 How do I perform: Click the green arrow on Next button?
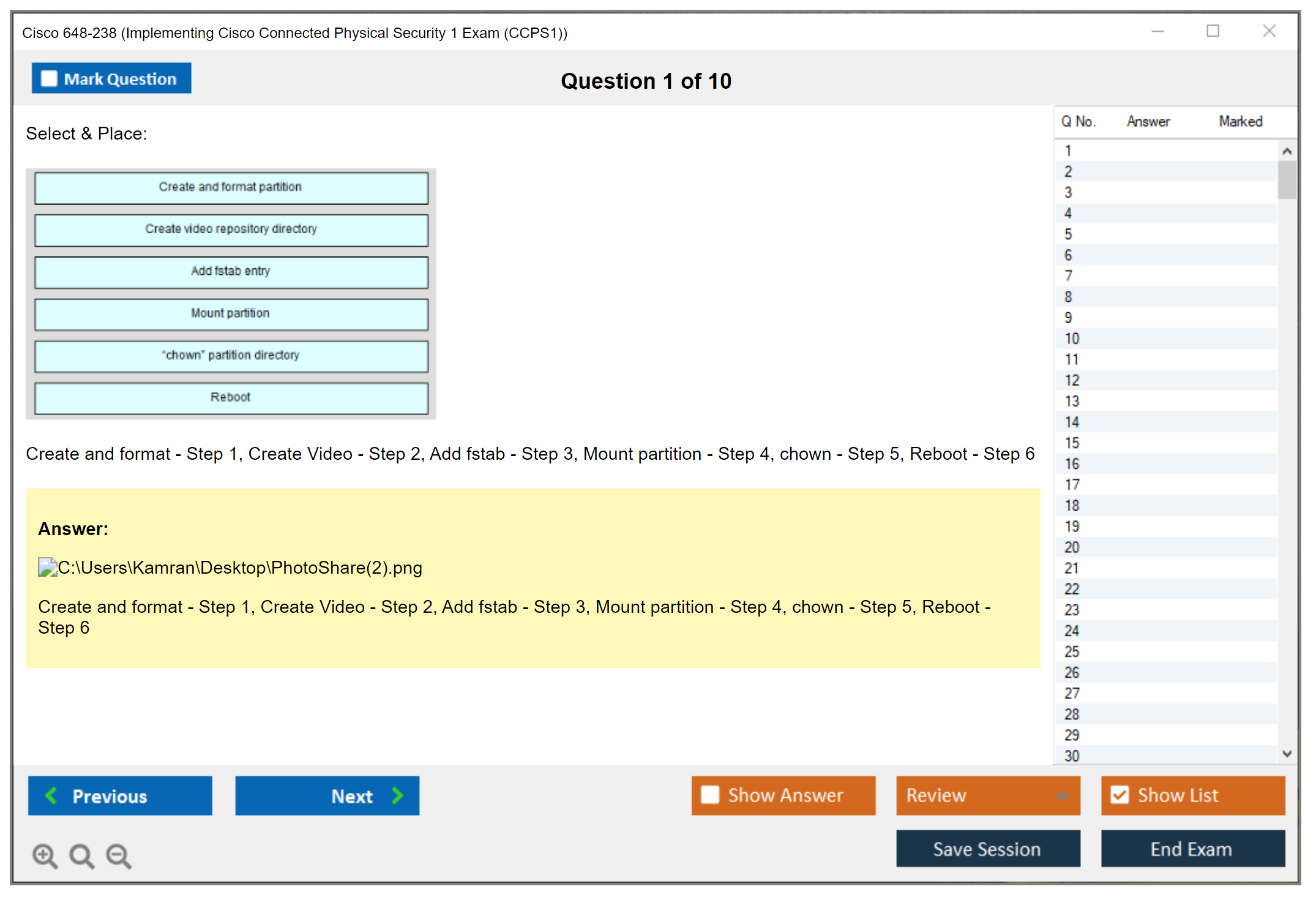click(398, 796)
